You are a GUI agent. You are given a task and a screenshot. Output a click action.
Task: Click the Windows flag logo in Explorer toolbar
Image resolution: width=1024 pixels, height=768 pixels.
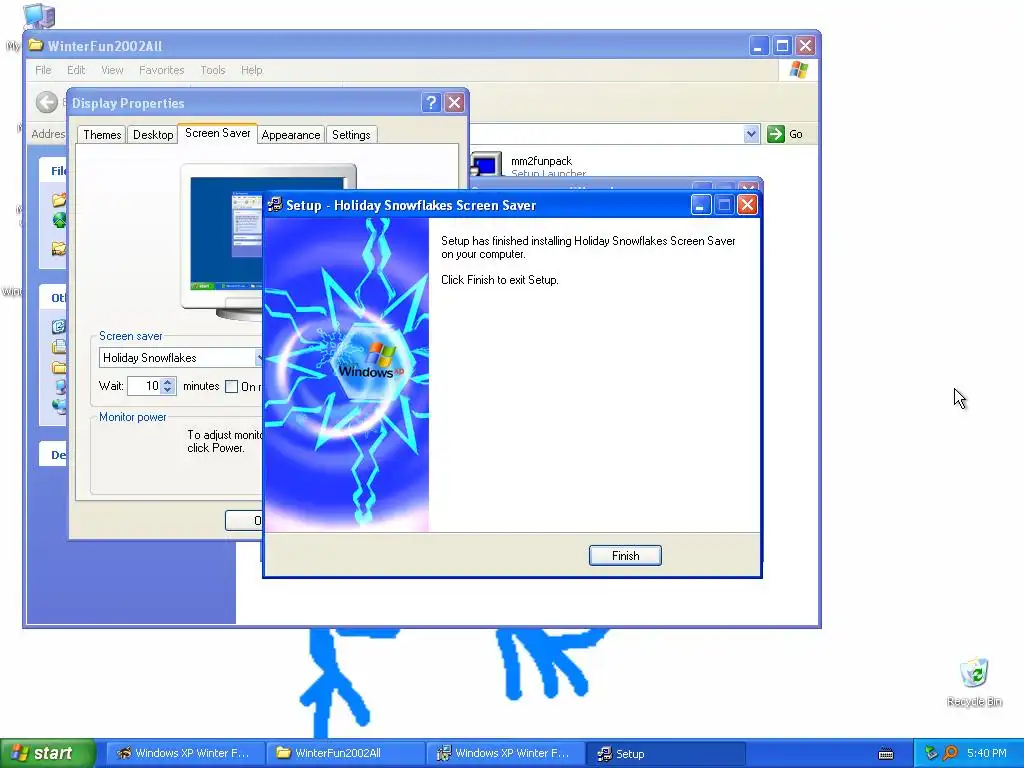(798, 70)
